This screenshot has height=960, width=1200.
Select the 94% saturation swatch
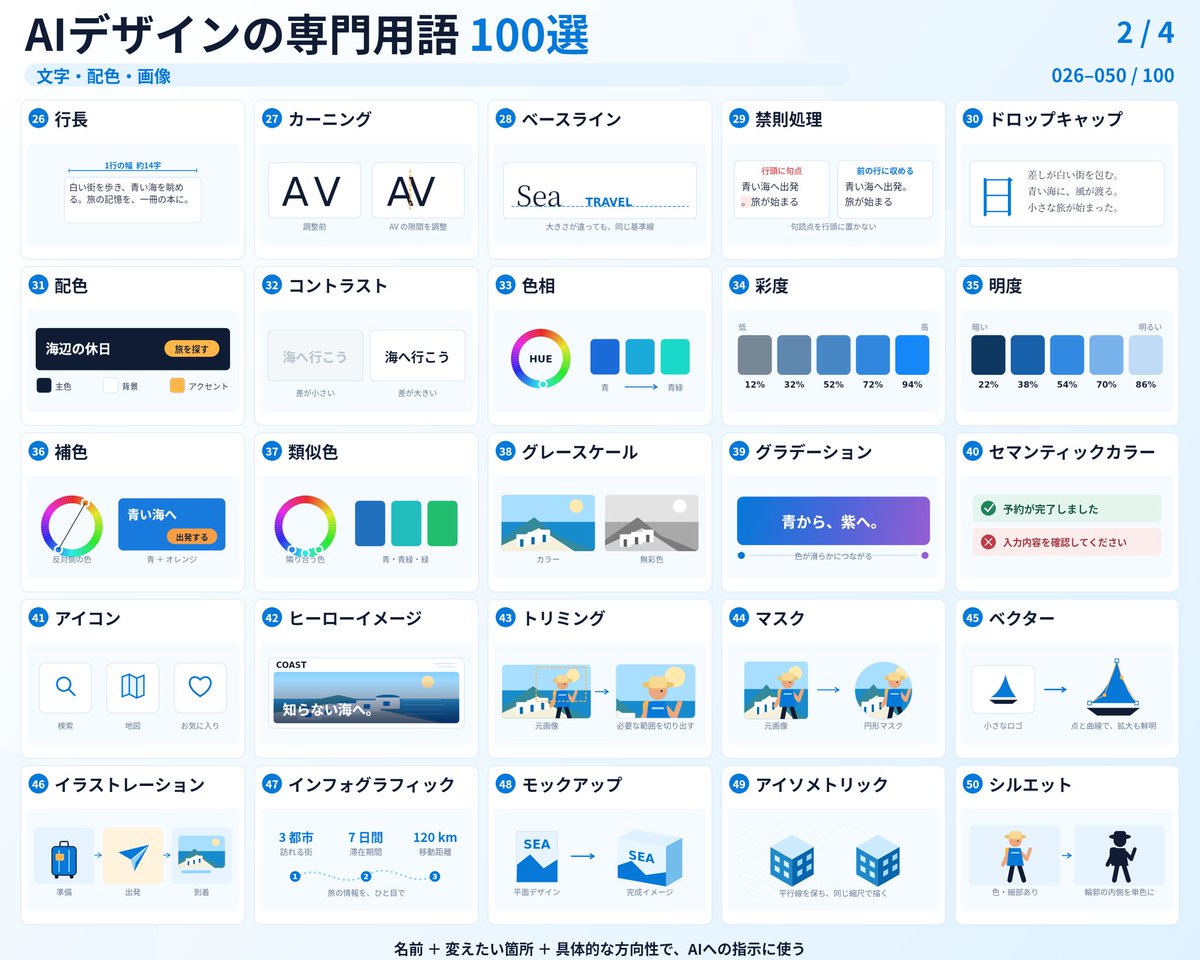coord(912,355)
